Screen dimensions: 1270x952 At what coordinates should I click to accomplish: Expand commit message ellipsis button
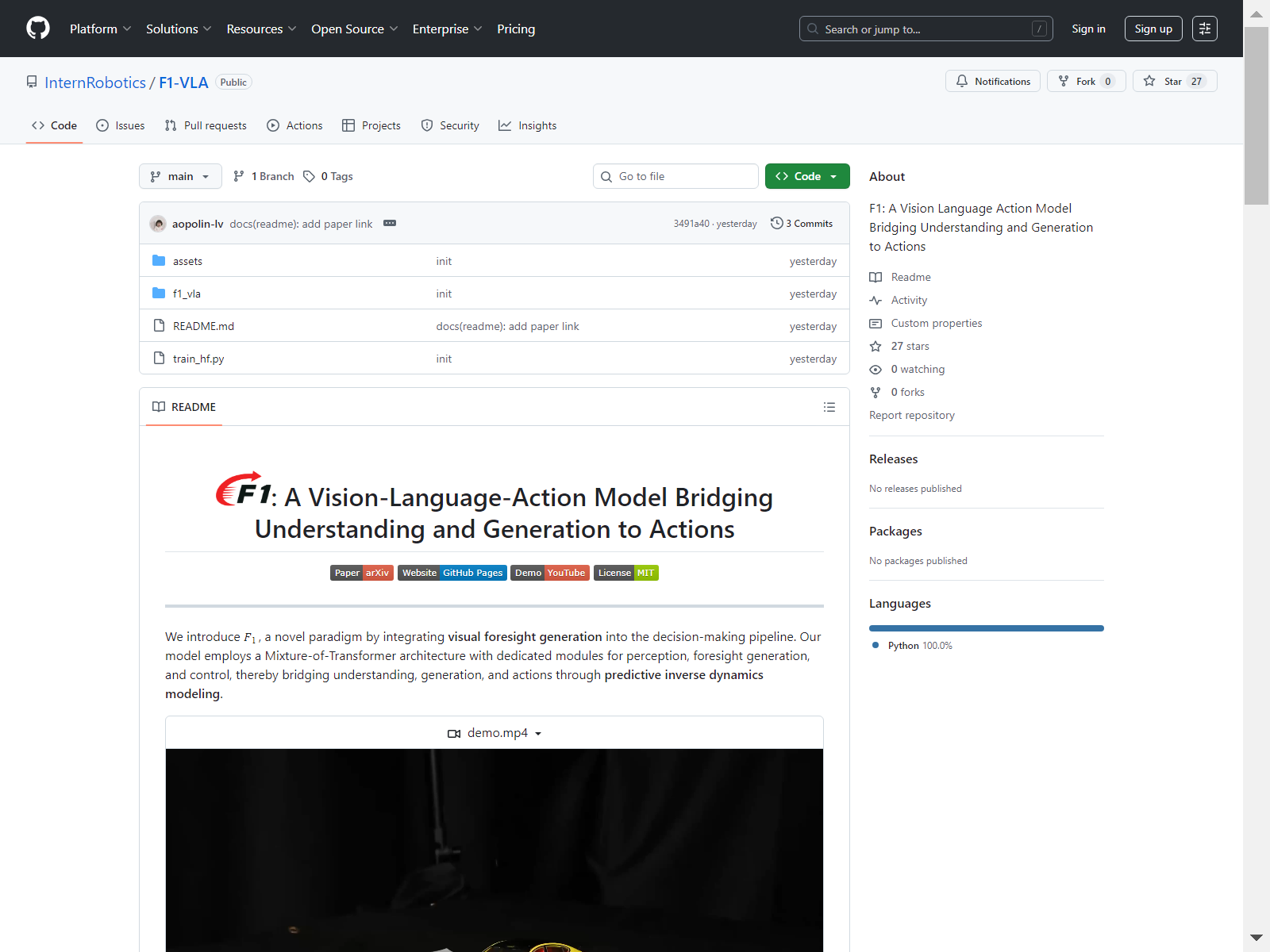[x=390, y=224]
